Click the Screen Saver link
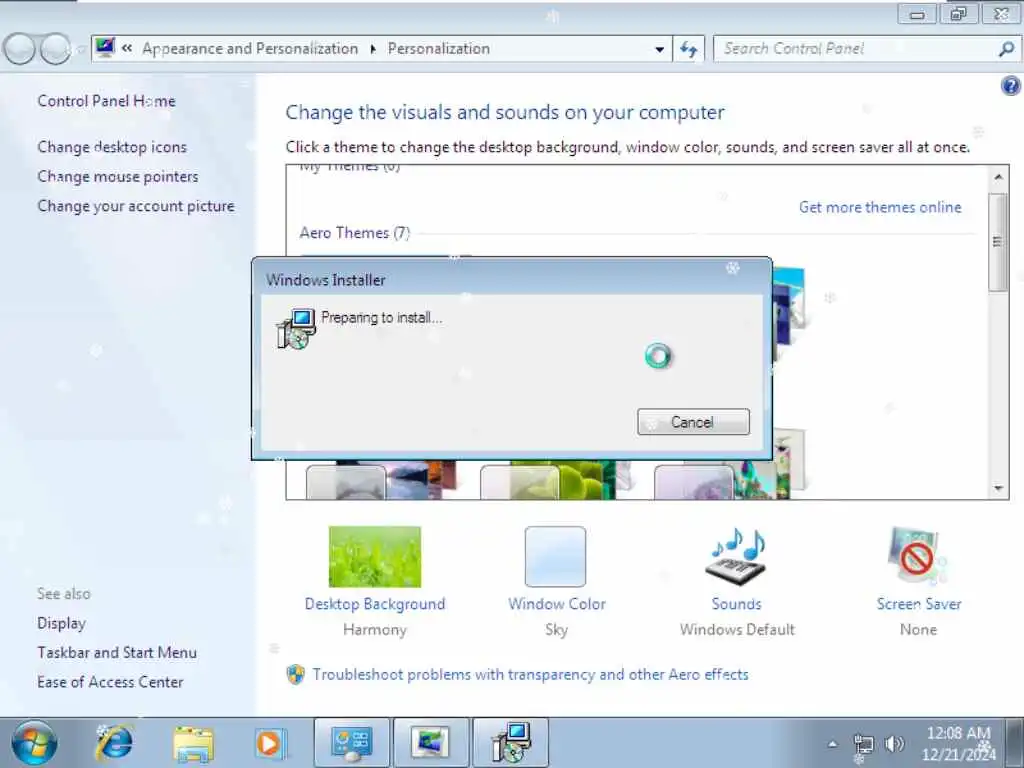Screen dimensions: 1024x768 coord(919,604)
